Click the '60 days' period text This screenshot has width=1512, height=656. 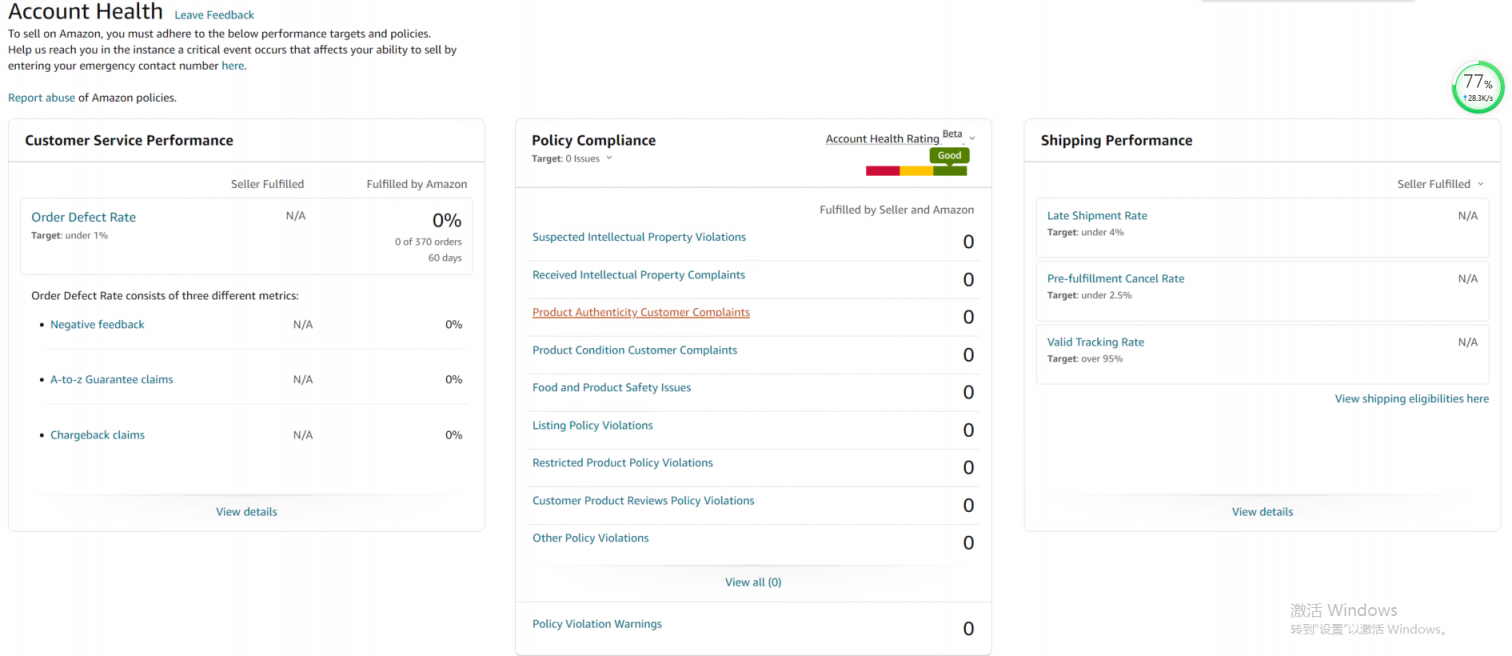click(445, 258)
